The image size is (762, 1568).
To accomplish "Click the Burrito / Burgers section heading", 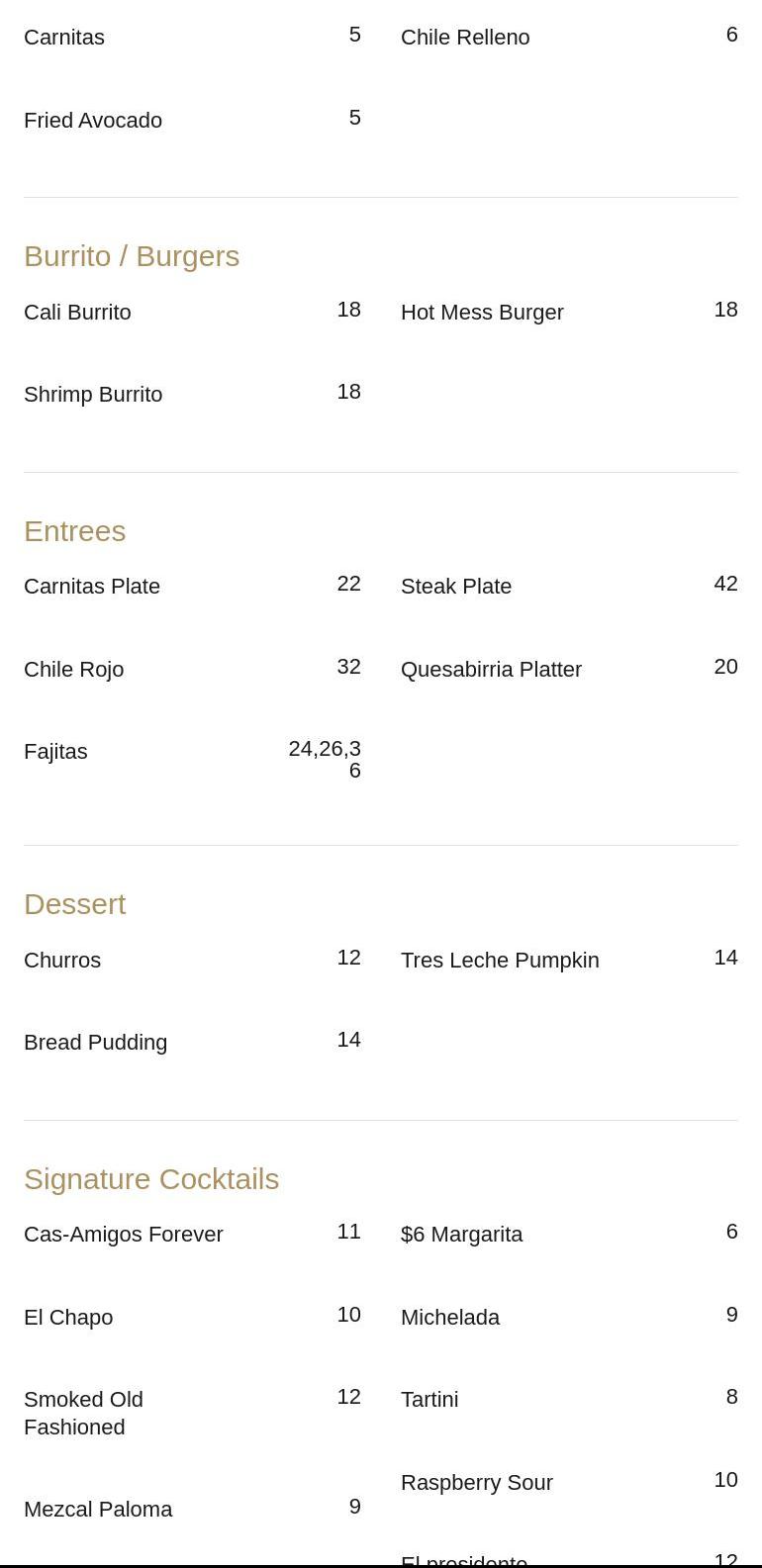I will tap(132, 256).
